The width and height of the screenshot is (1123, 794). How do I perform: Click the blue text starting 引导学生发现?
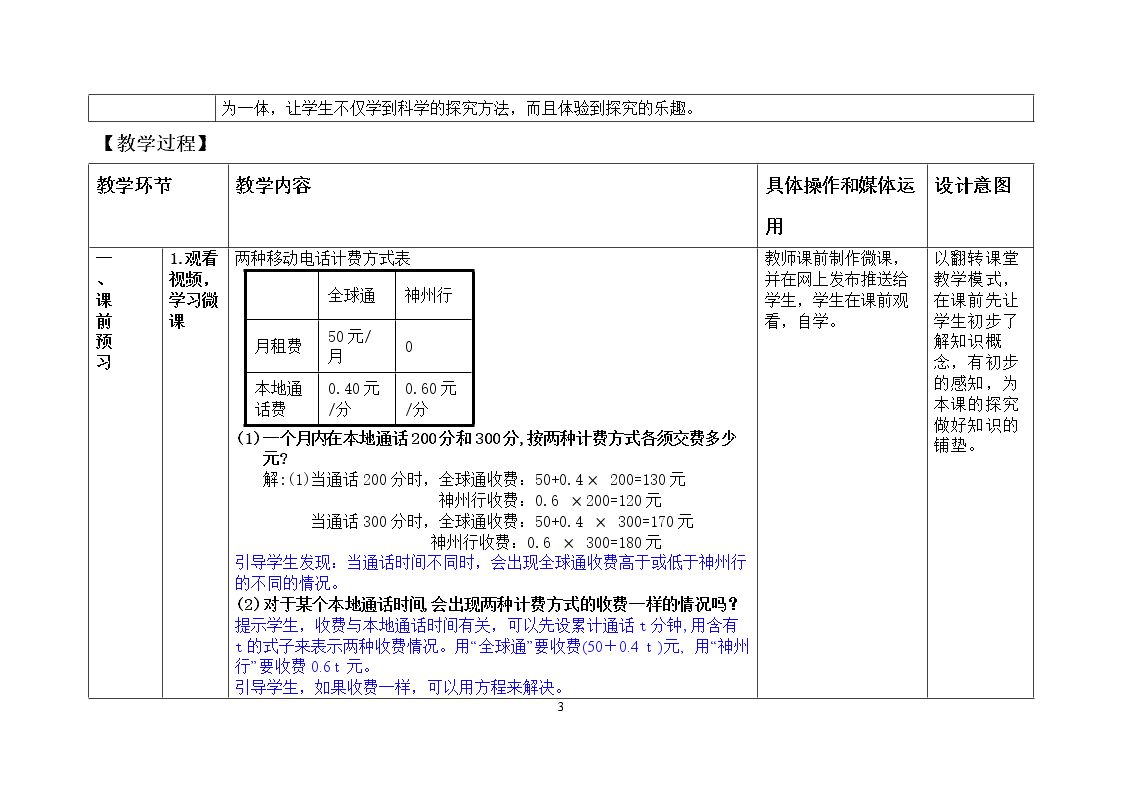click(491, 573)
